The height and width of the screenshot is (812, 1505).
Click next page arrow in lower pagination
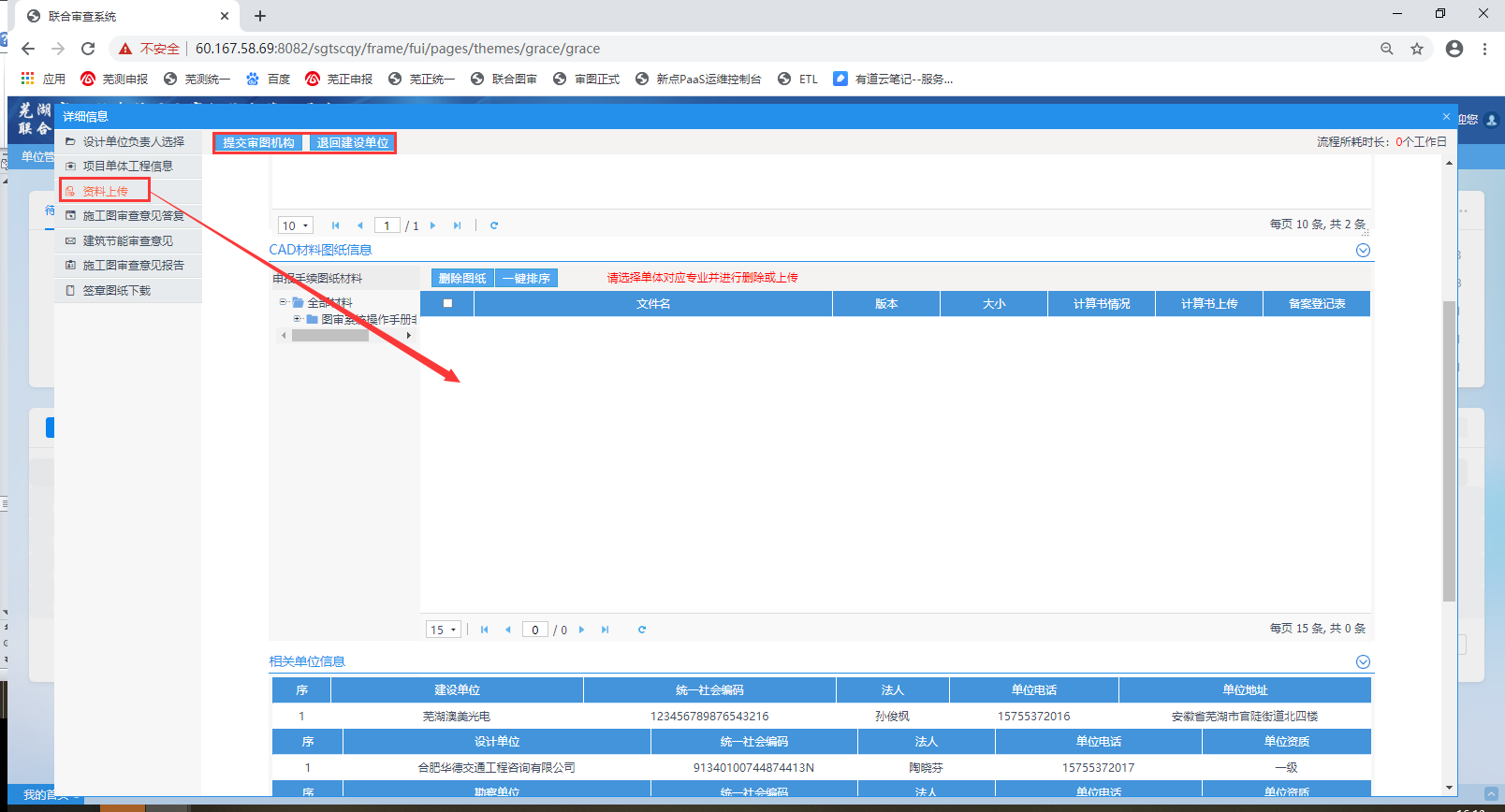(582, 630)
